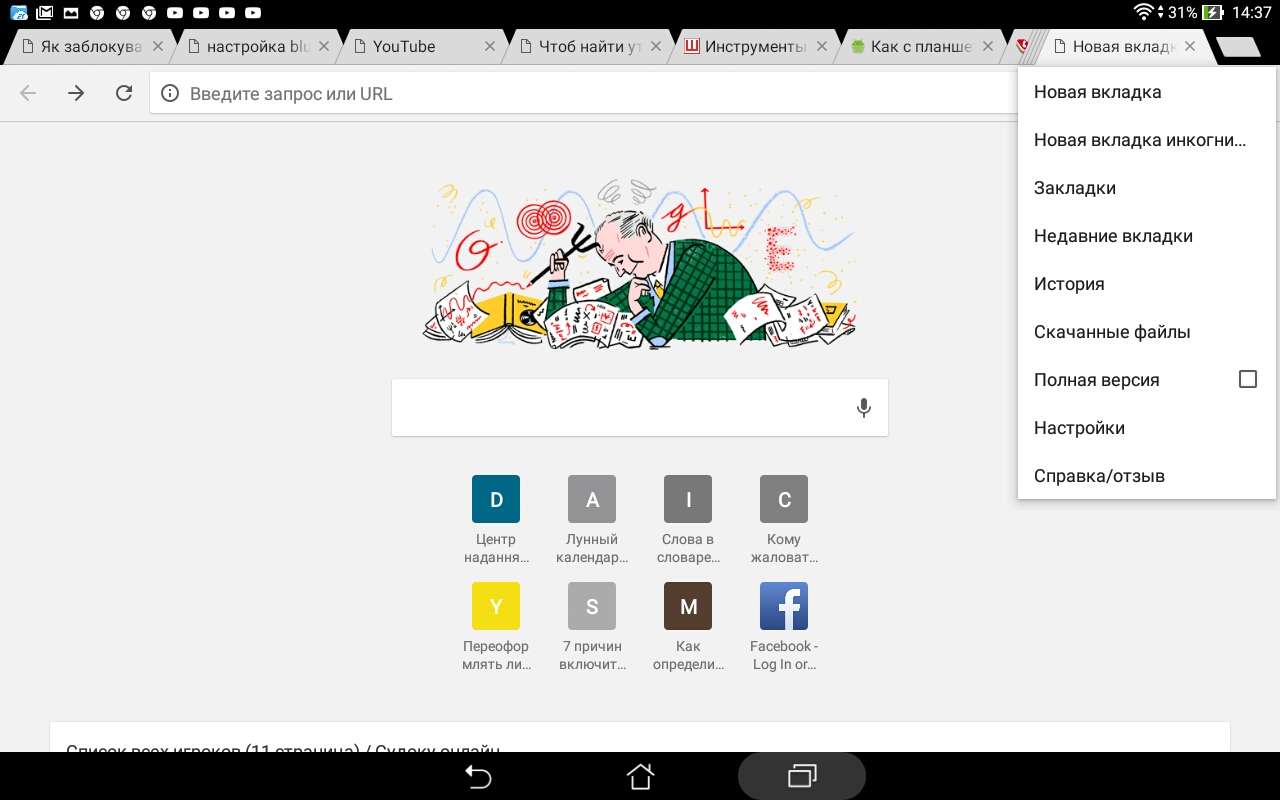Go back with the browser back arrow
The width and height of the screenshot is (1280, 800).
point(28,93)
